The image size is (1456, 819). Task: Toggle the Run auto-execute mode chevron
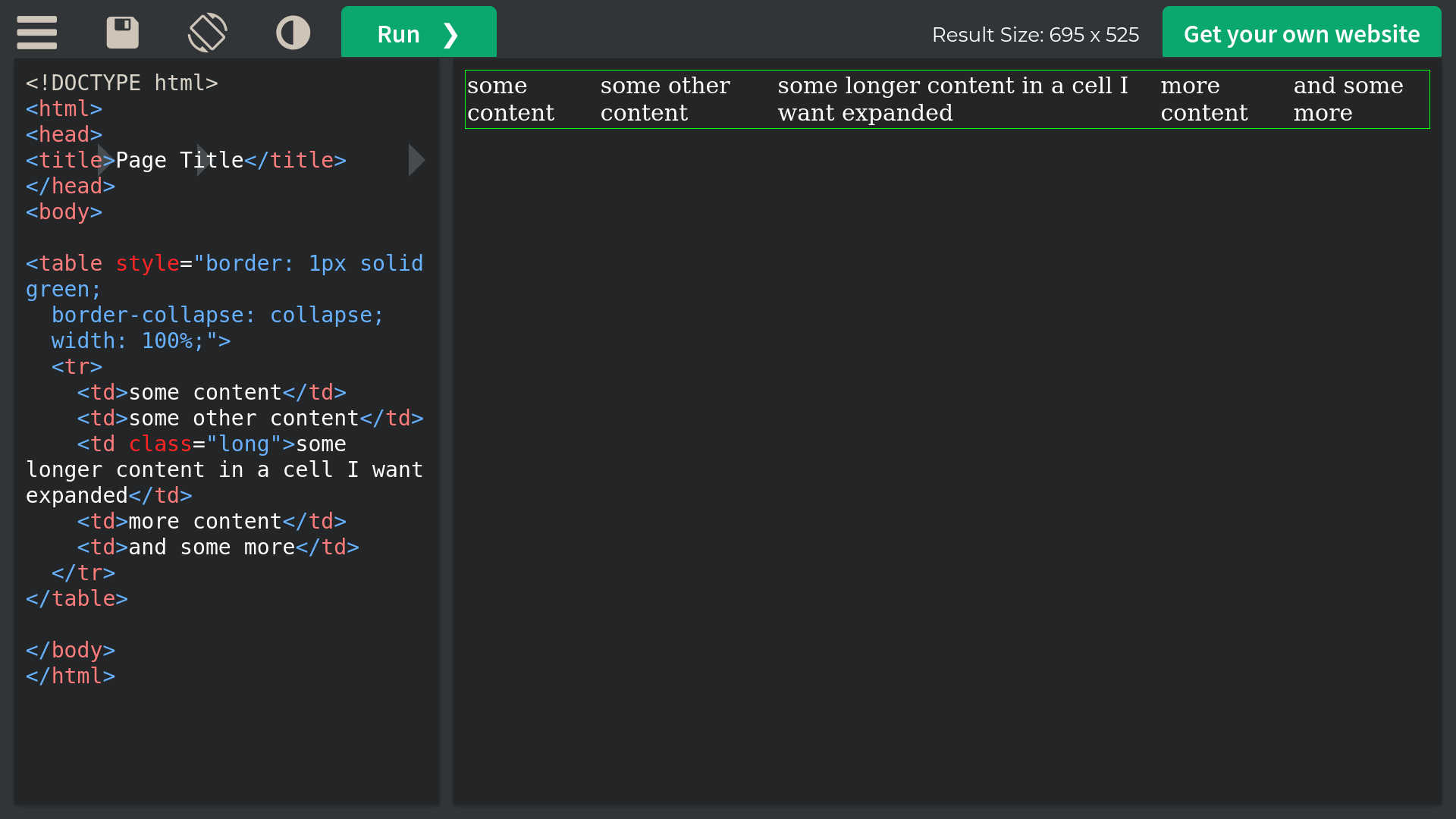coord(452,34)
